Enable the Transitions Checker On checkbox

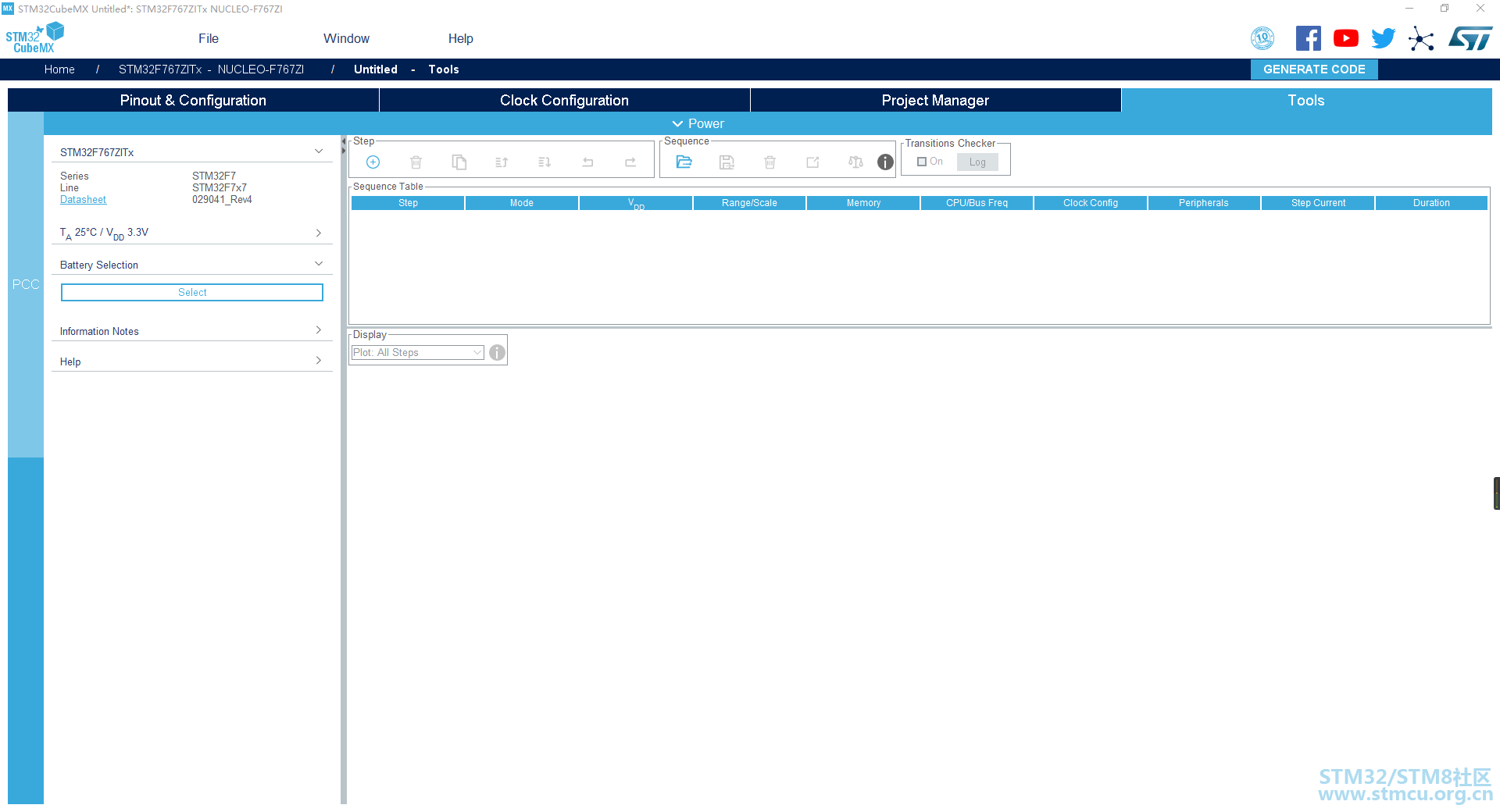922,162
